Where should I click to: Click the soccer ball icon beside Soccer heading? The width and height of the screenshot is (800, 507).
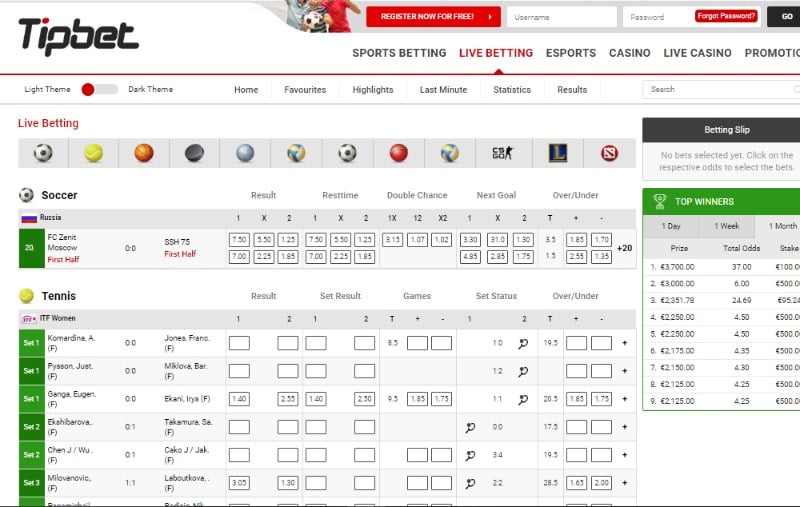pos(27,195)
